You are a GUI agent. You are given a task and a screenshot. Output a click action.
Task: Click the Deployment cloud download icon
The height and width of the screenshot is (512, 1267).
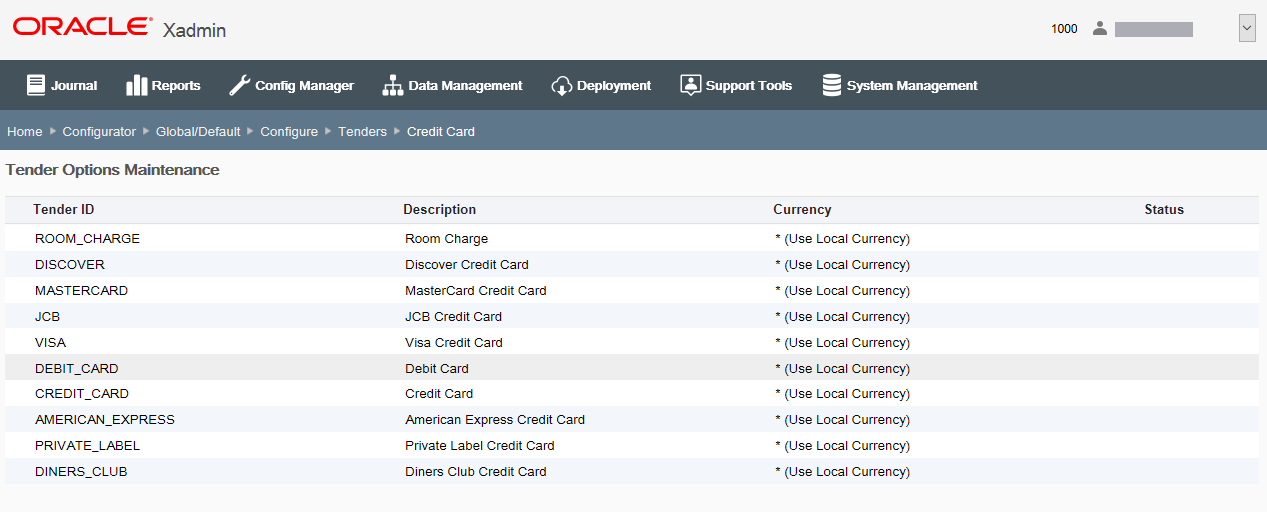561,85
